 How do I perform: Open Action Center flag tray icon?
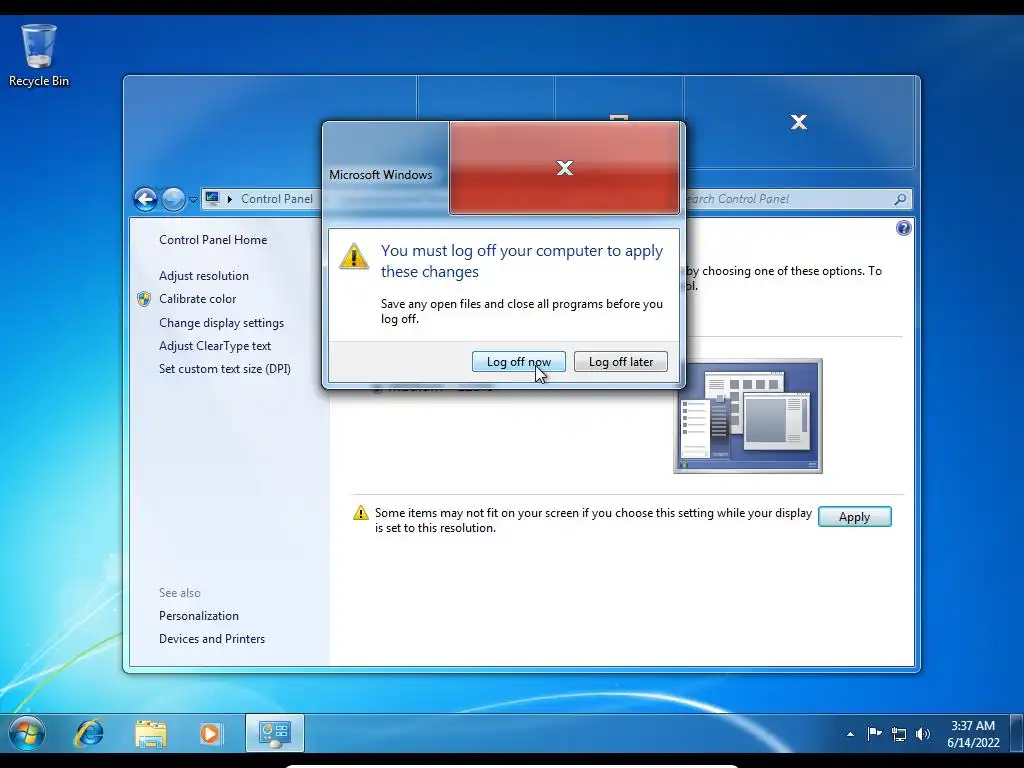coord(874,734)
